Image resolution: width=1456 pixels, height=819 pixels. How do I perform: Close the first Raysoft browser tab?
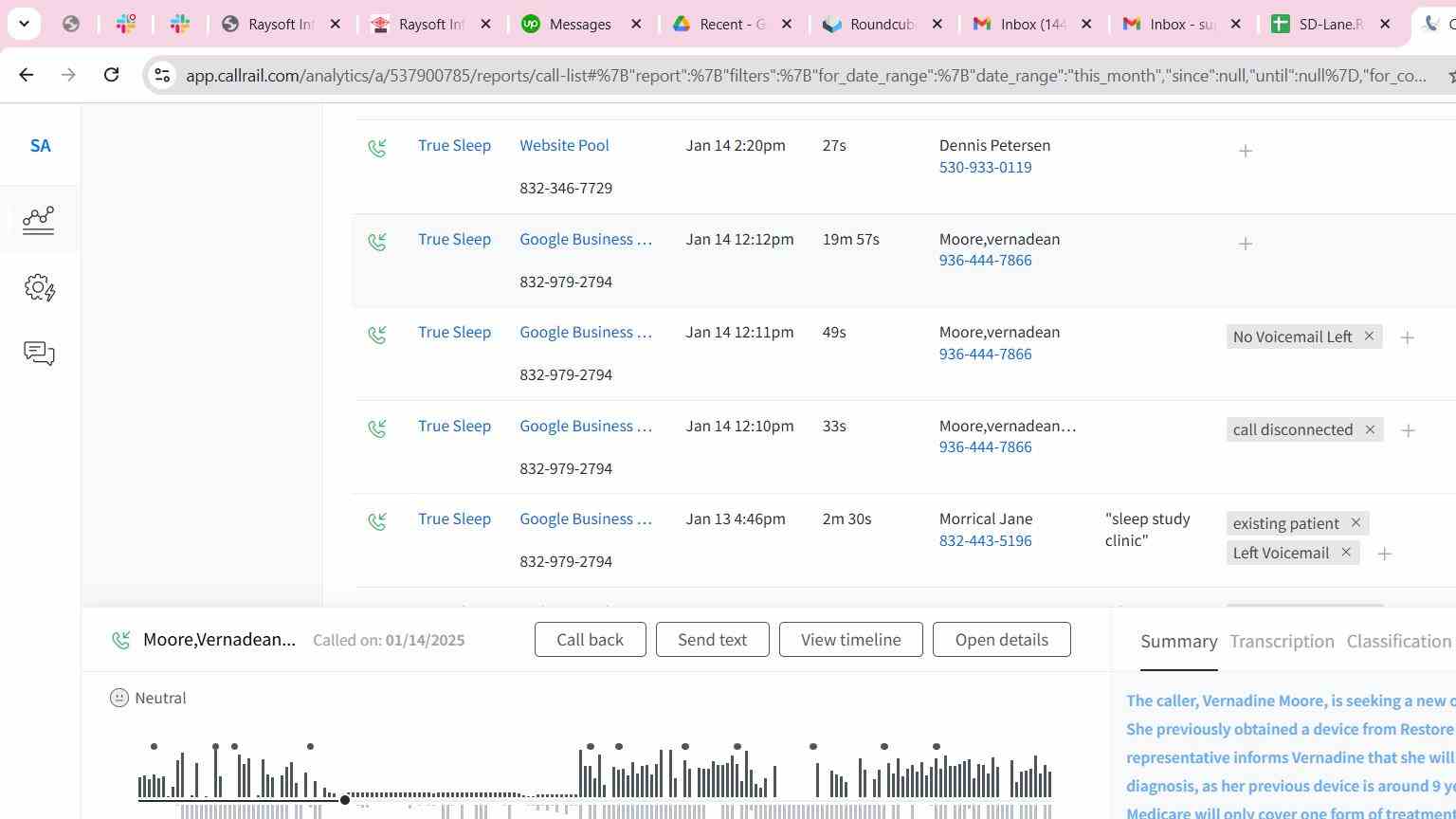coord(335,24)
